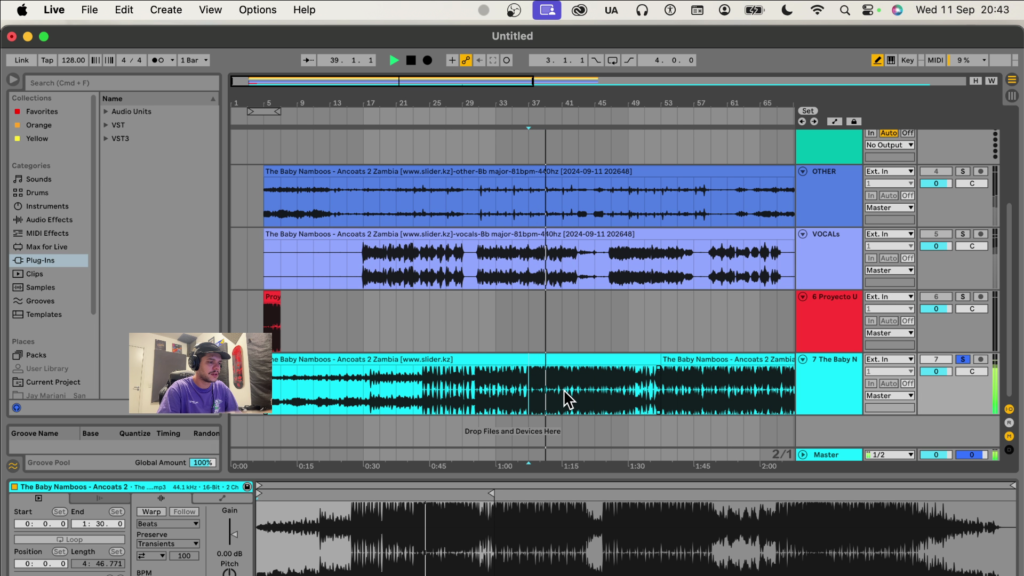Fold the 6 Proyecto U track
Screen dimensions: 1024x576
pyautogui.click(x=803, y=296)
